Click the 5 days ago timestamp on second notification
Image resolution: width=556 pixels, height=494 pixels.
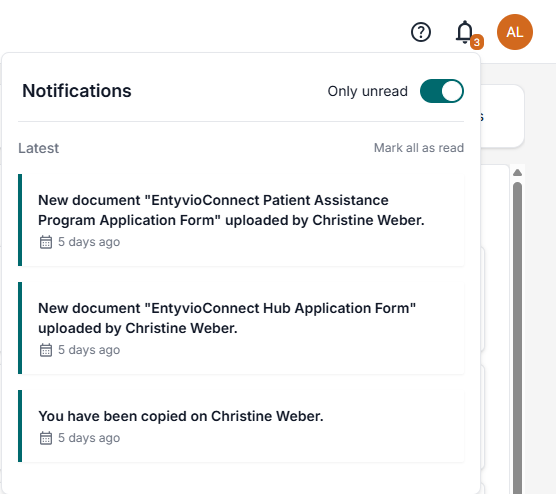coord(89,350)
